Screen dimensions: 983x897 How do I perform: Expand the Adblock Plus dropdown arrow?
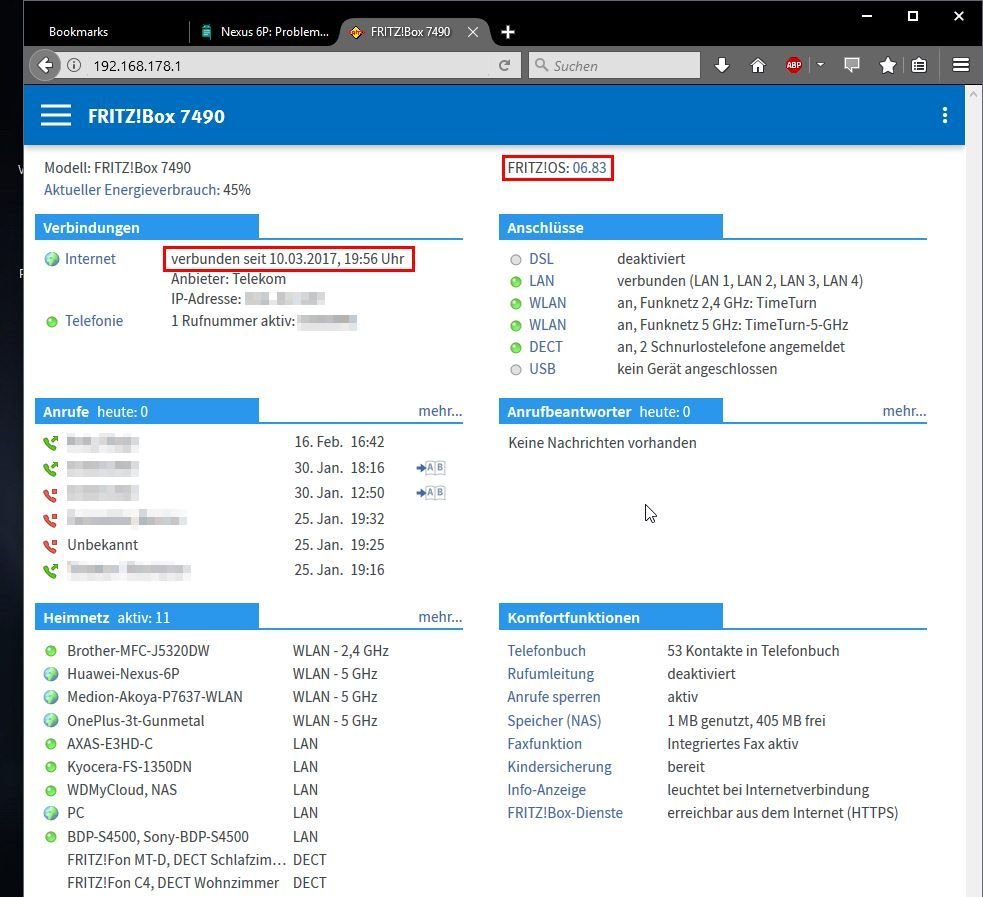(x=820, y=65)
